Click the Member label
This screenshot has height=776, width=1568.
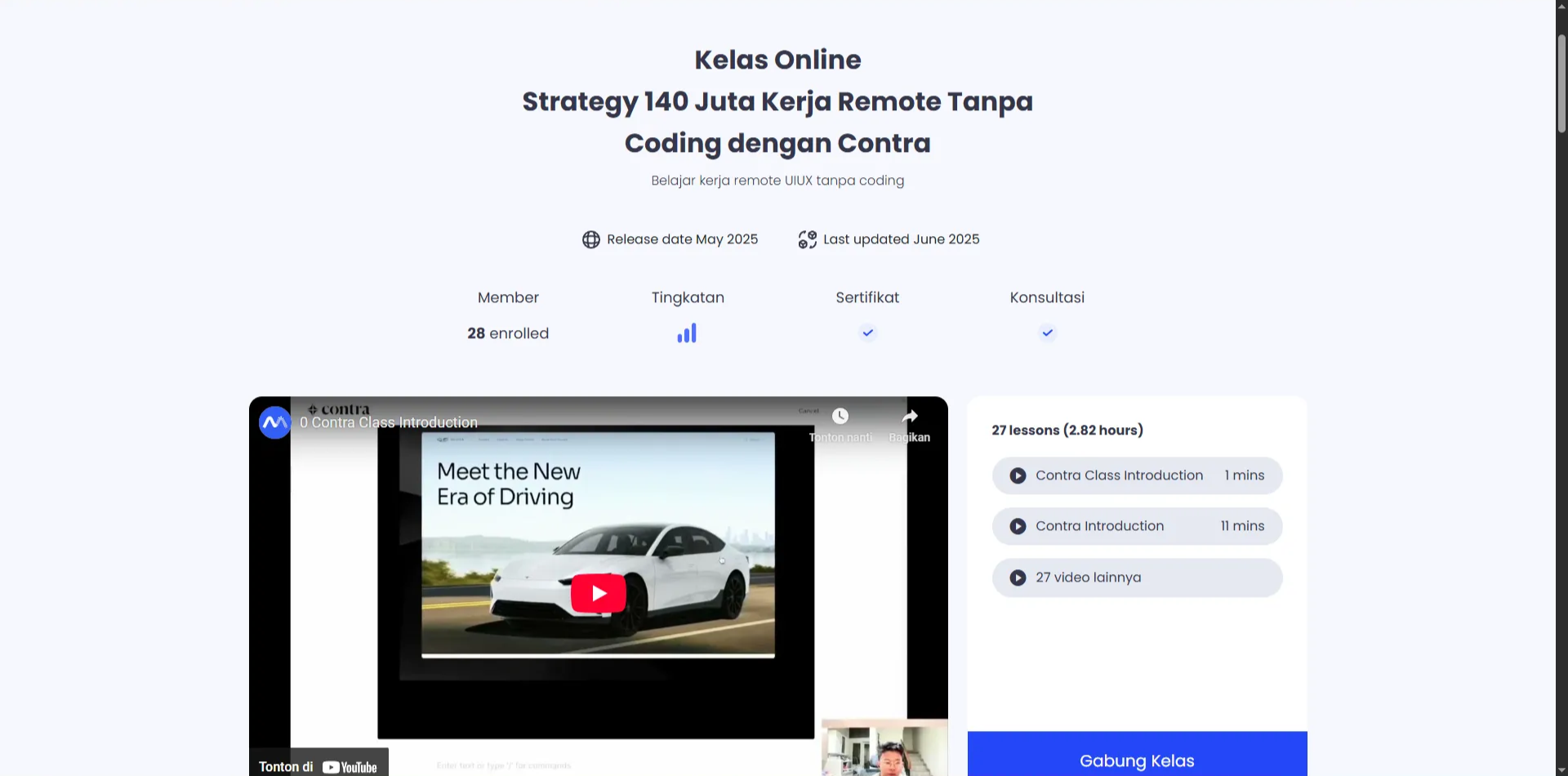point(508,297)
